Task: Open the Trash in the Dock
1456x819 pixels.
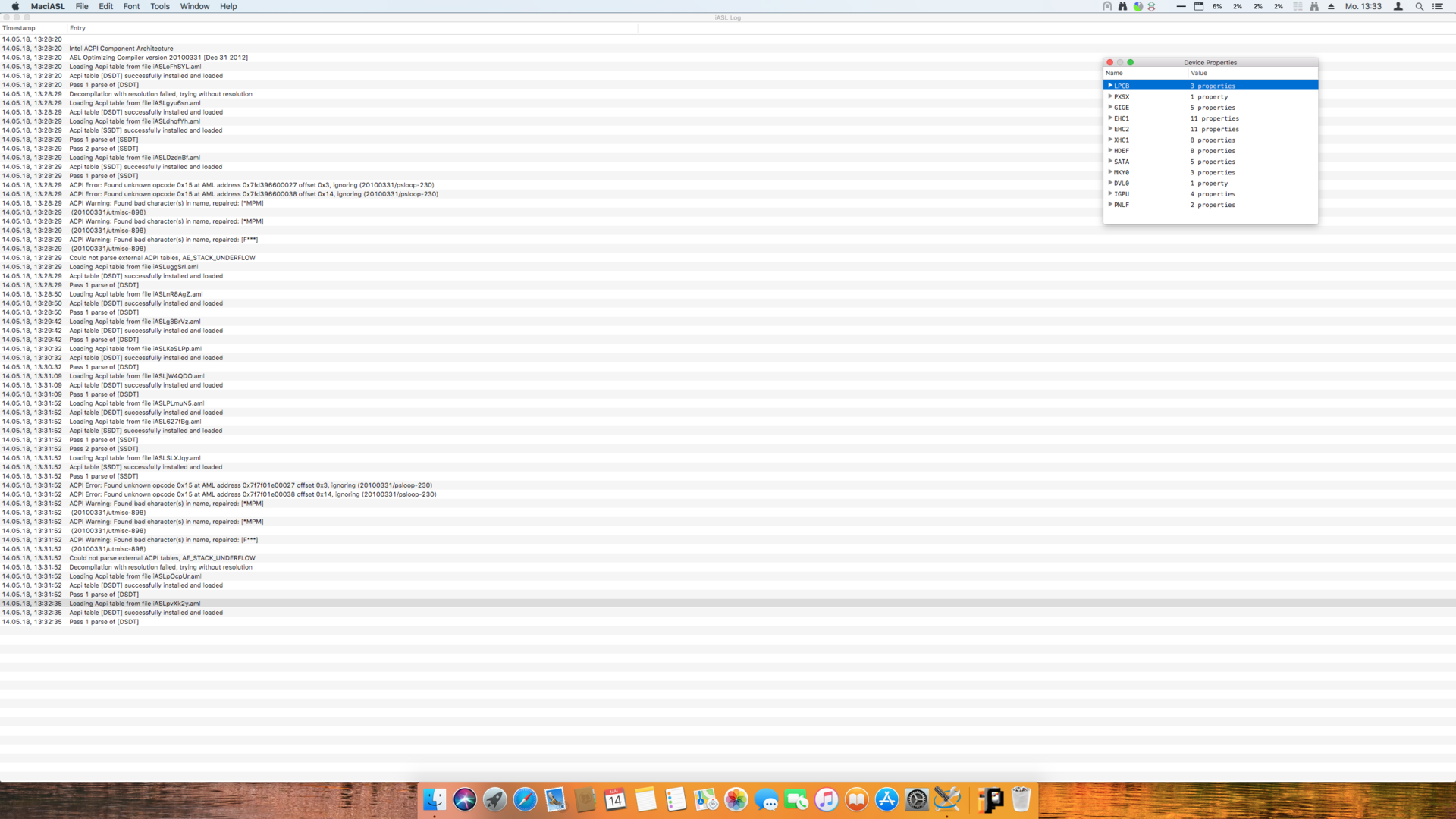Action: (1021, 799)
